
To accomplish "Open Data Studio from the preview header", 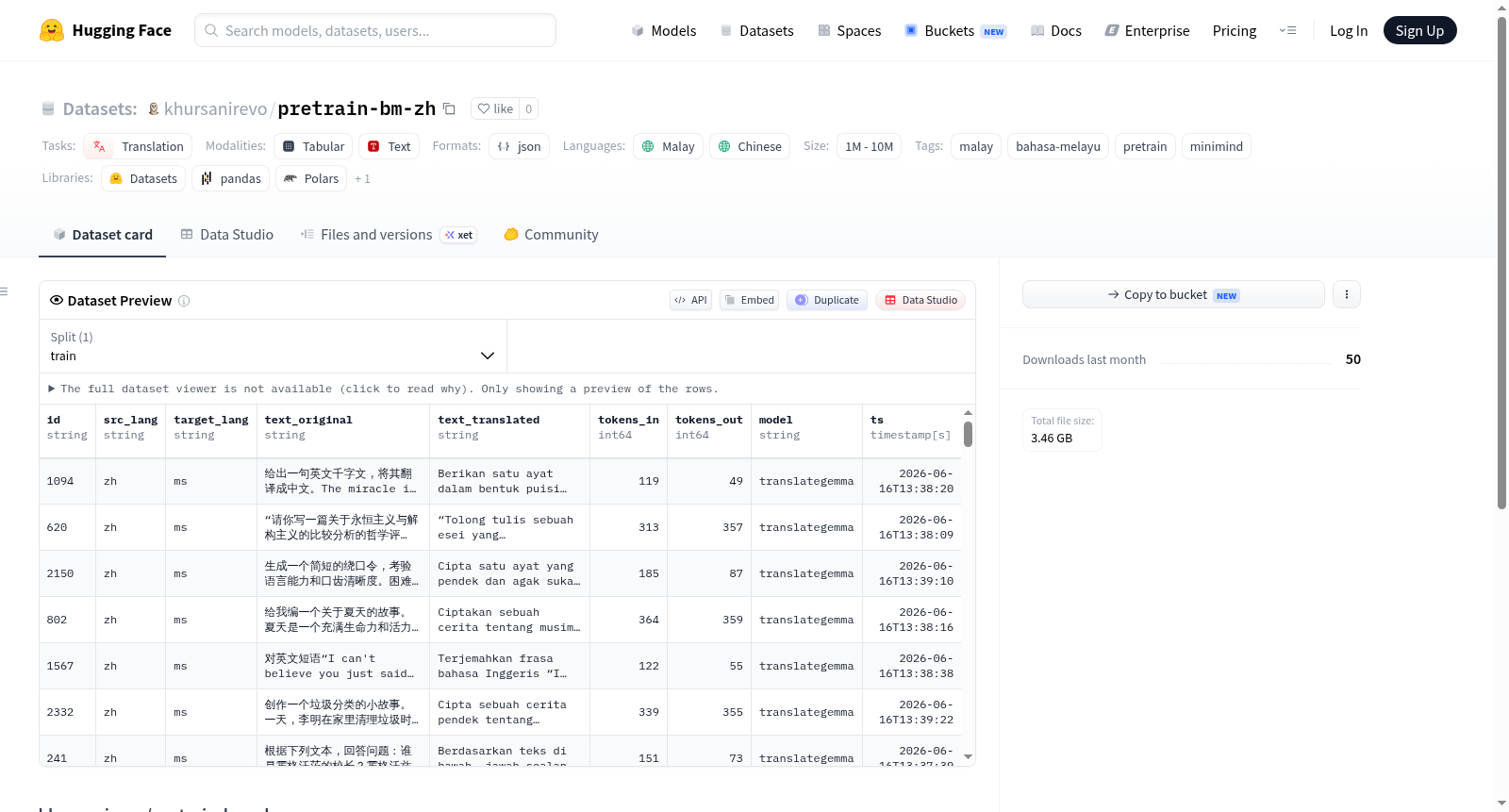I will tap(920, 300).
